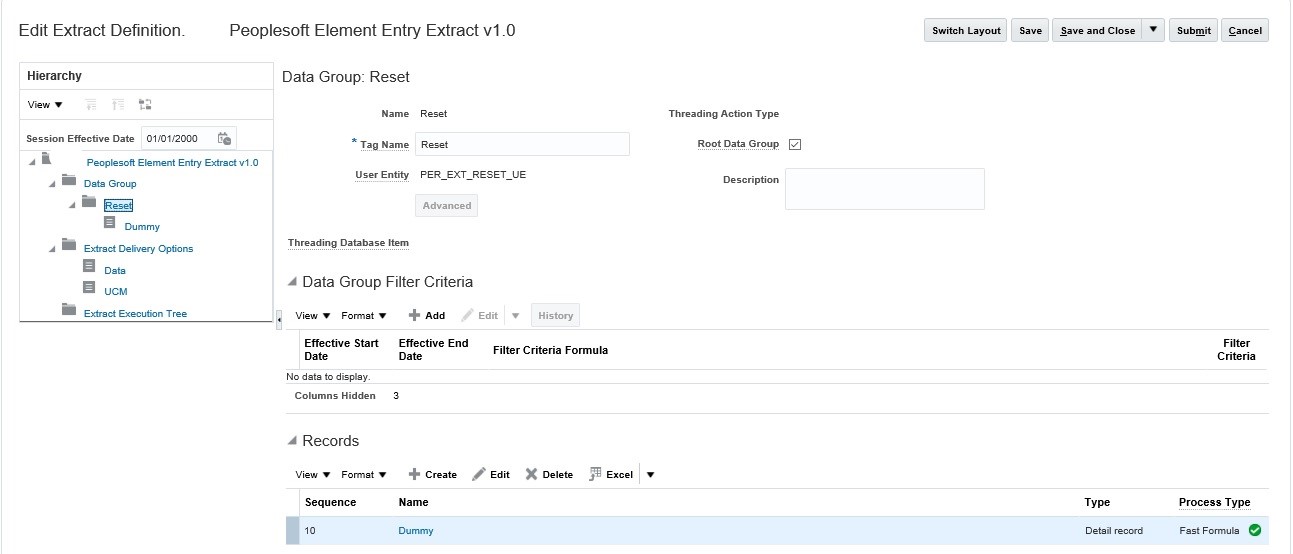Click the Advanced button
The height and width of the screenshot is (554, 1293).
click(447, 205)
